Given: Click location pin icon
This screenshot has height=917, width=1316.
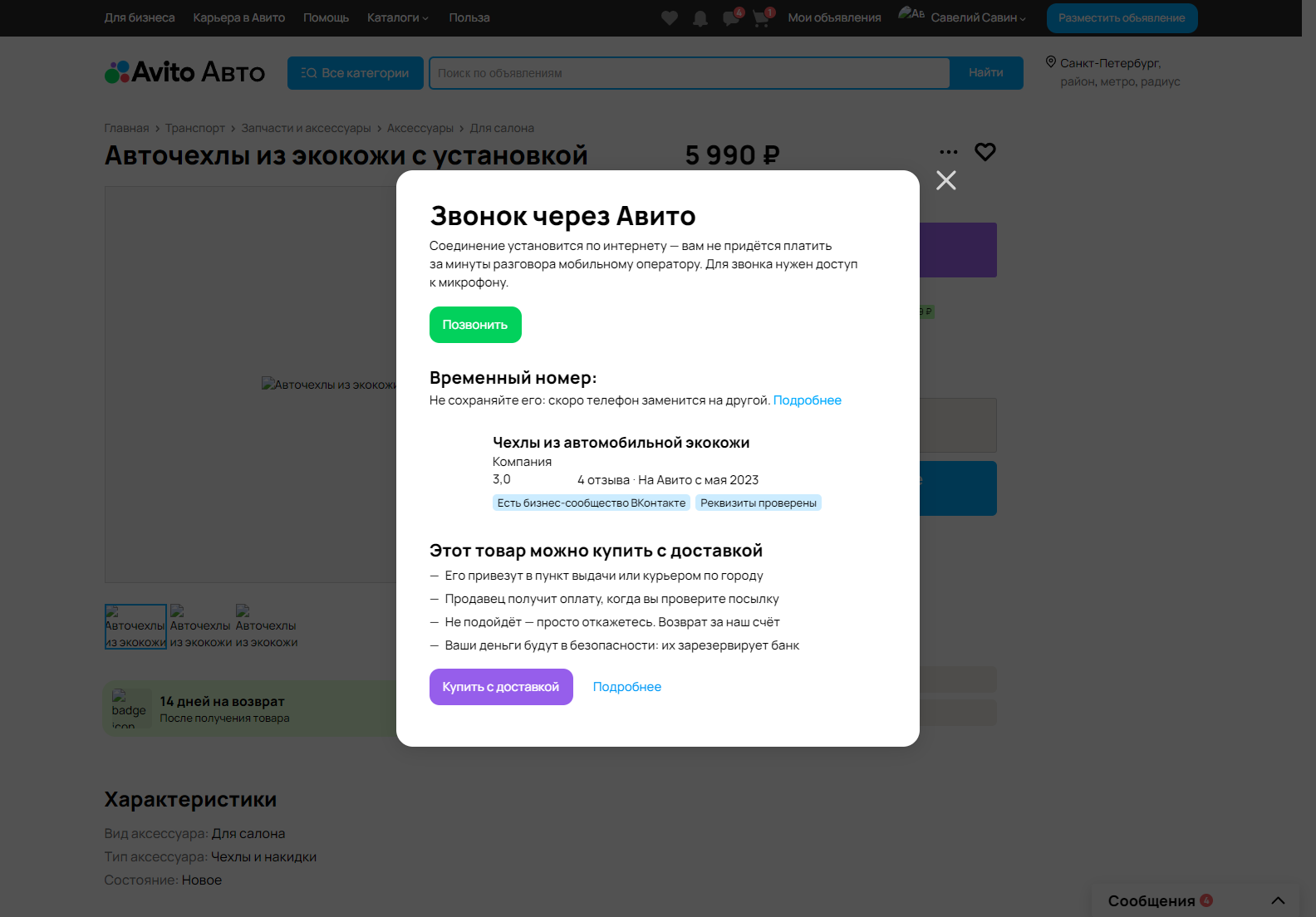Looking at the screenshot, I should [1050, 62].
